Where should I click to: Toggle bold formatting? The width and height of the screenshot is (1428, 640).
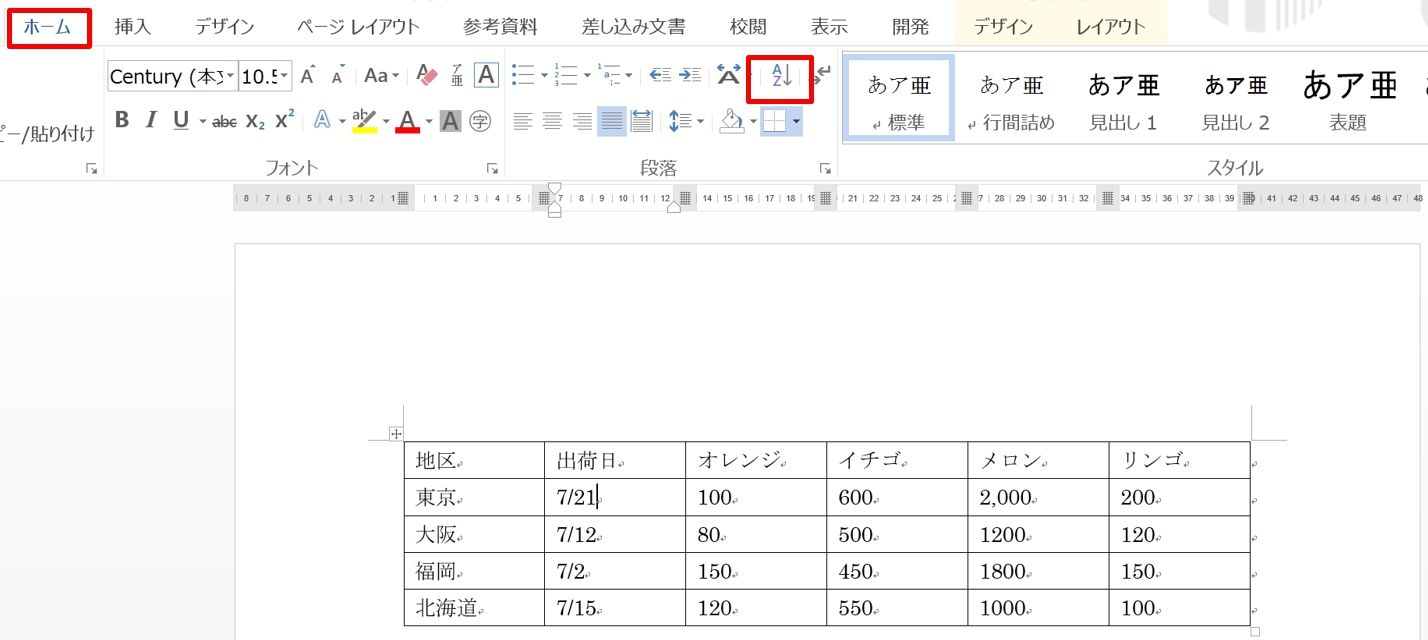[122, 121]
